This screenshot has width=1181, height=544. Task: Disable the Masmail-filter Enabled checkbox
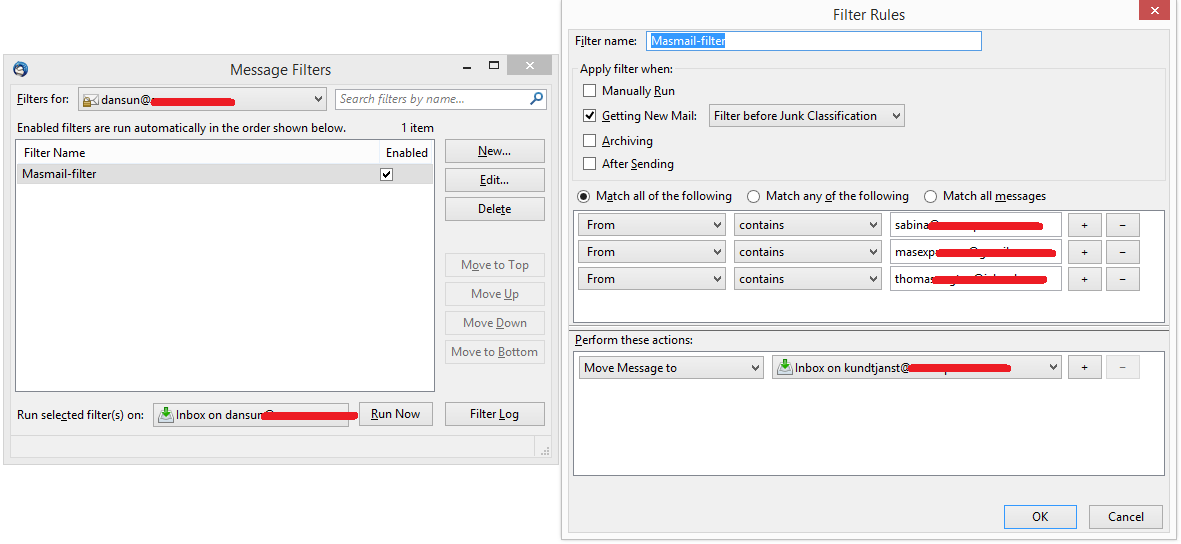387,174
